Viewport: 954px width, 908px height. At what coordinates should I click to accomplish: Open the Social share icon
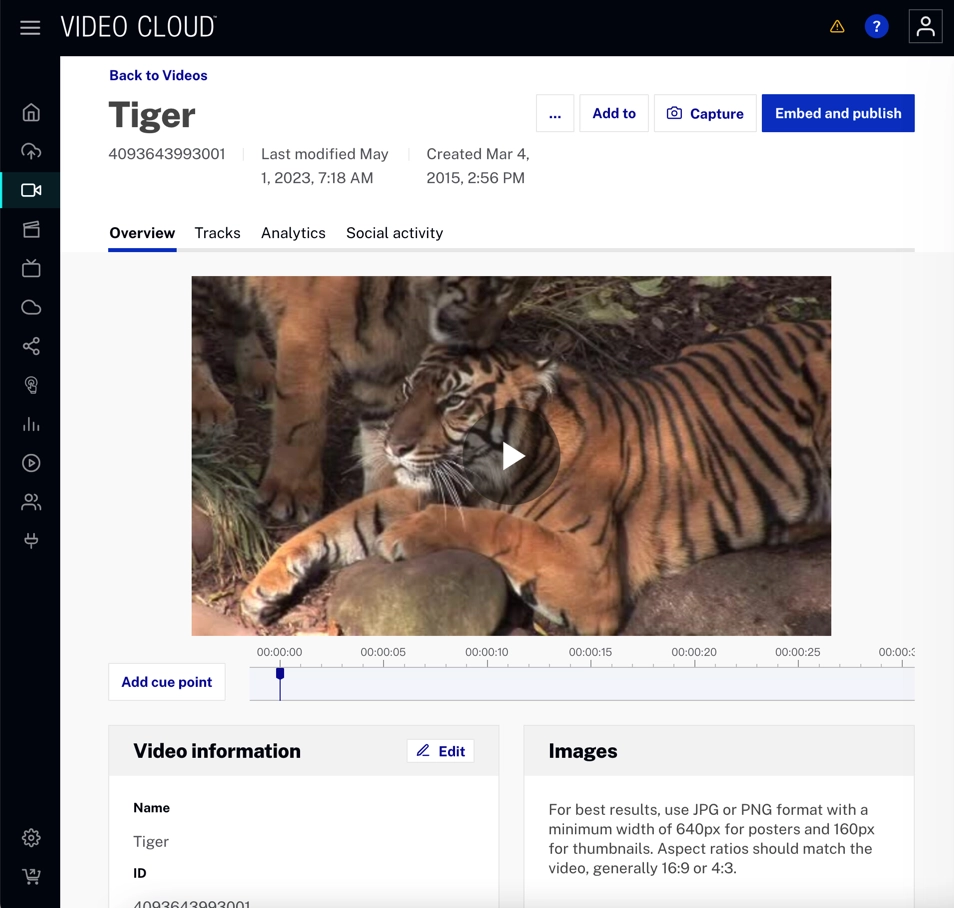(x=31, y=346)
